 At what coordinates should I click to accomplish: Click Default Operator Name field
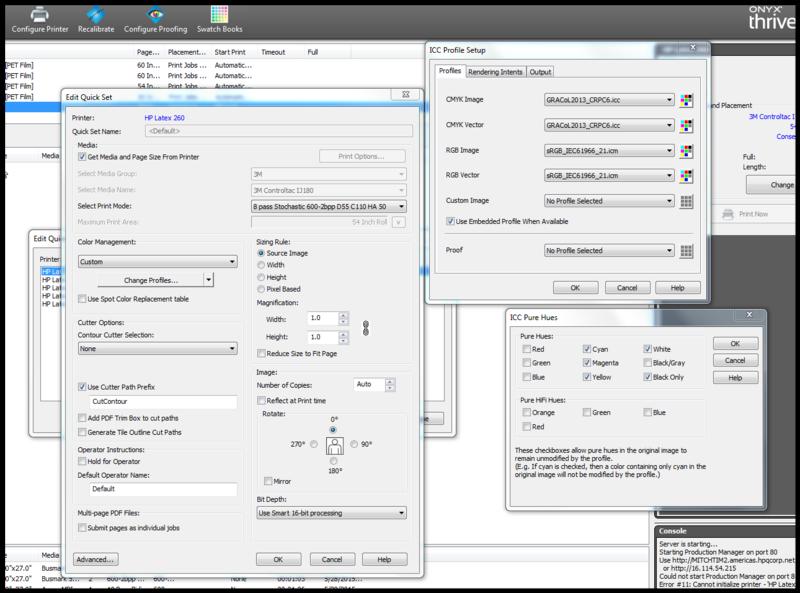163,489
